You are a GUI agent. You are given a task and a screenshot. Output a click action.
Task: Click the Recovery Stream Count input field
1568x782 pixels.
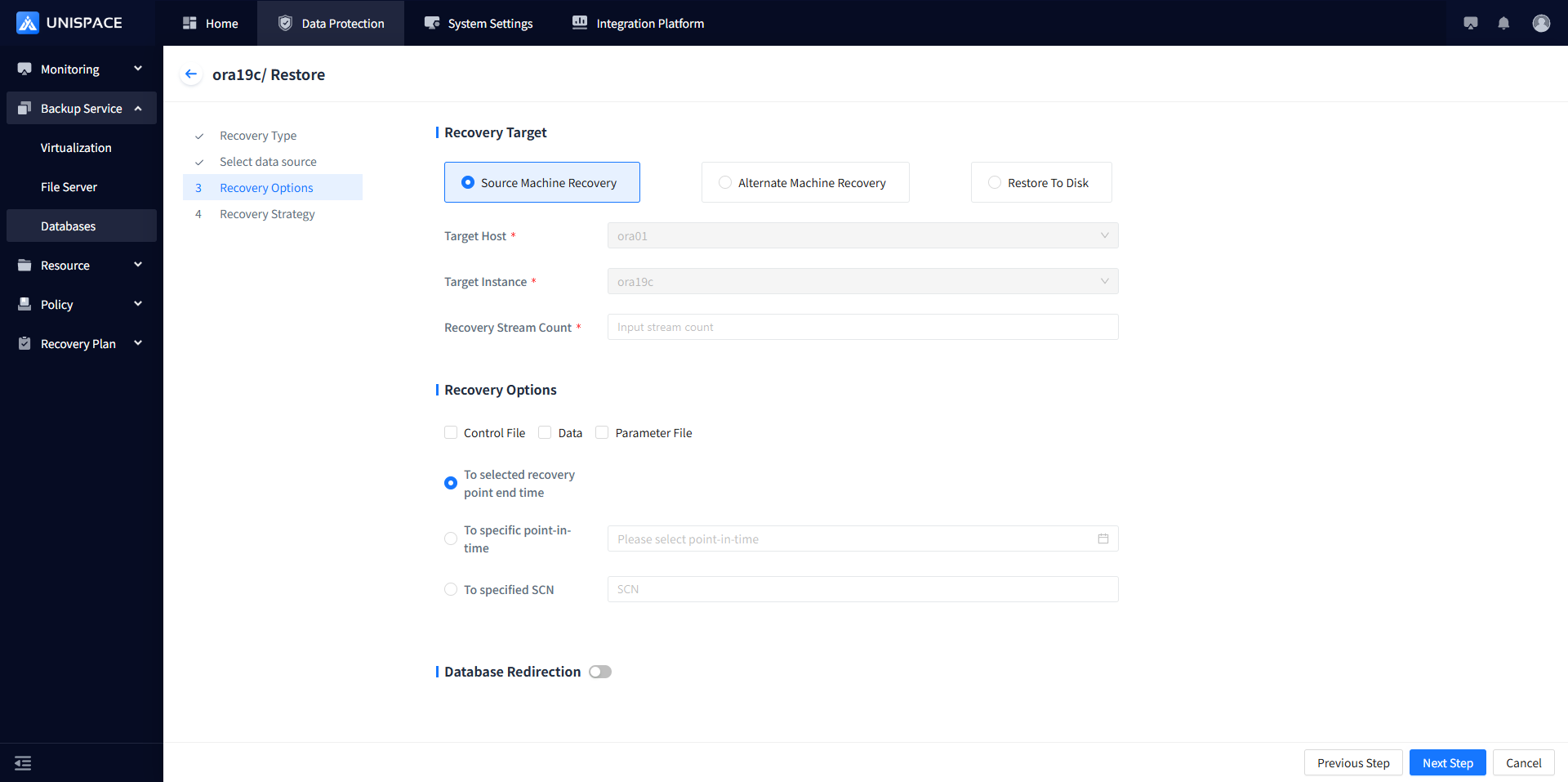(862, 328)
